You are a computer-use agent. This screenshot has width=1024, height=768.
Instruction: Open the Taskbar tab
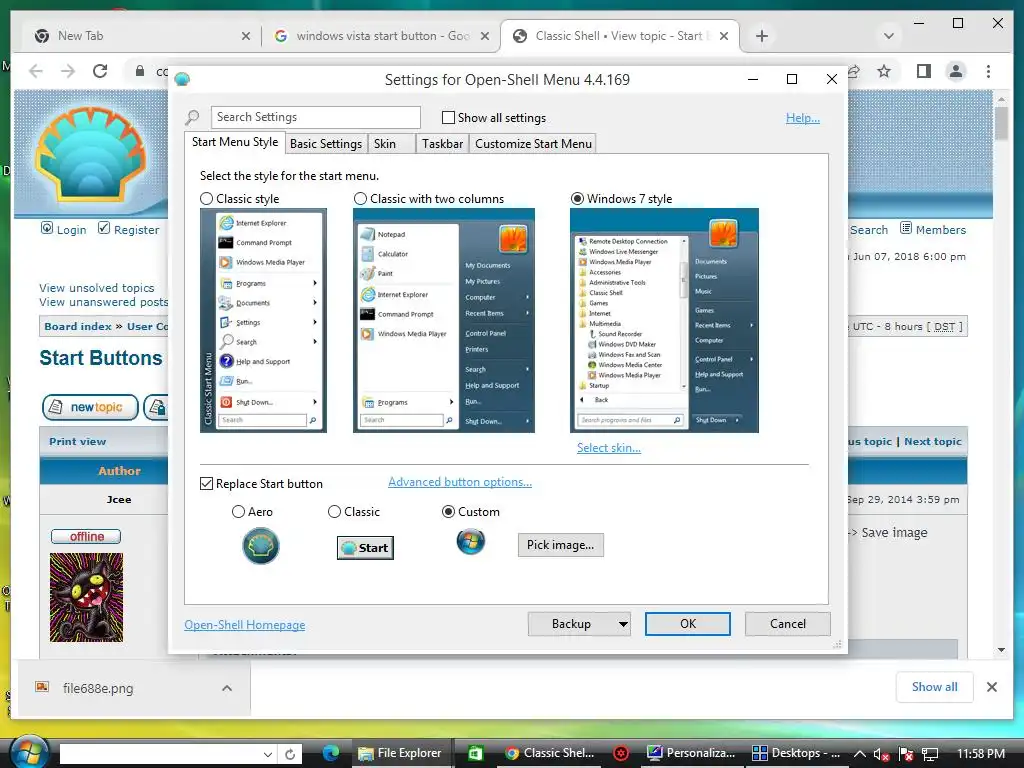(442, 144)
